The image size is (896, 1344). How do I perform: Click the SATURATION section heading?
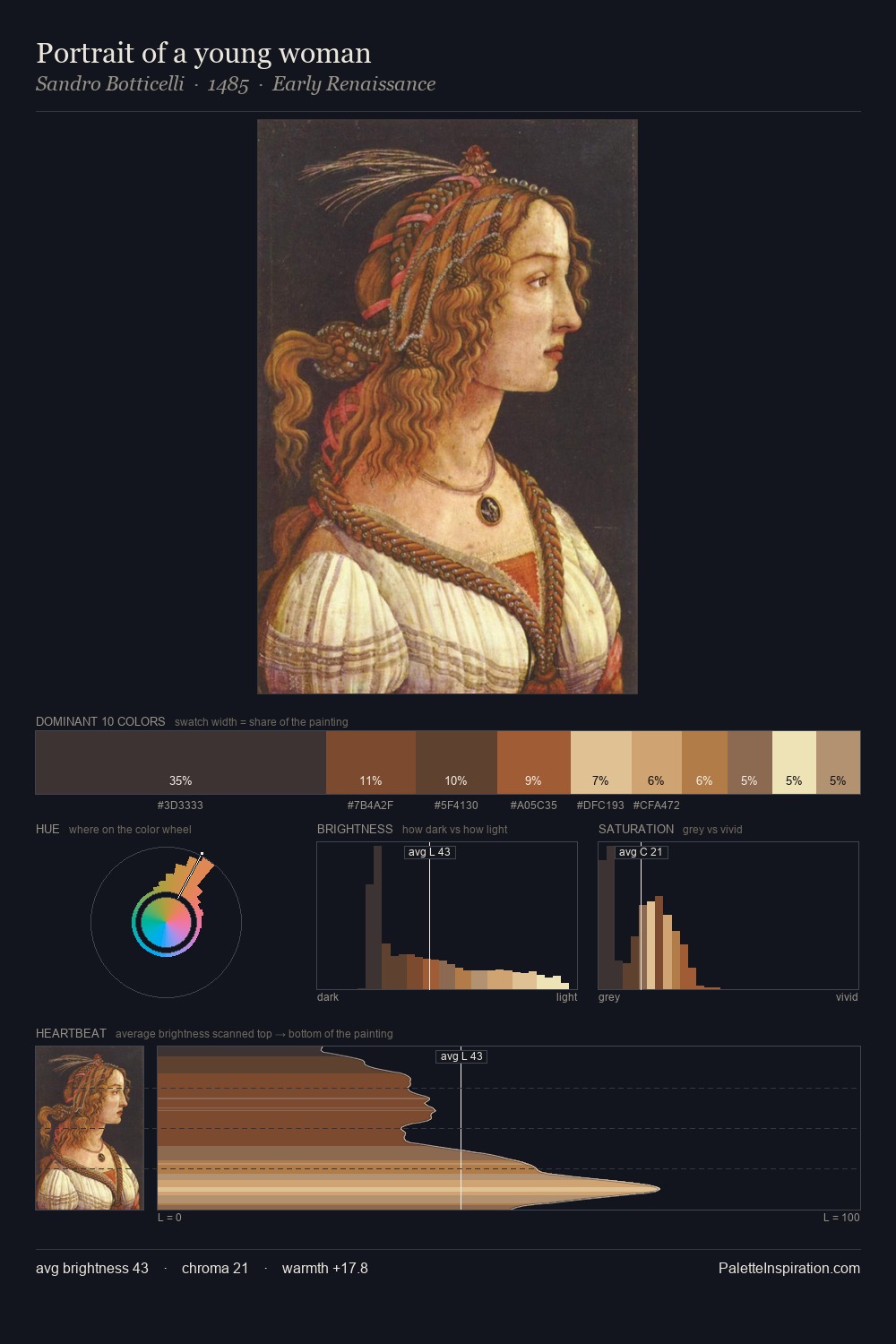pos(636,829)
